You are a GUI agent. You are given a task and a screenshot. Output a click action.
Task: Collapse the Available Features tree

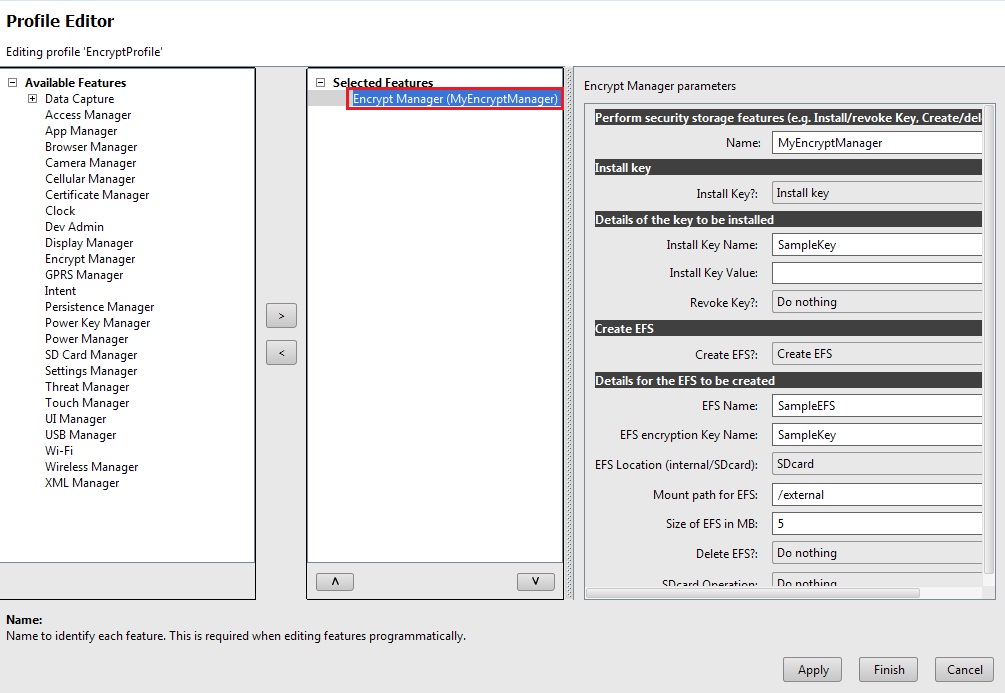[12, 83]
